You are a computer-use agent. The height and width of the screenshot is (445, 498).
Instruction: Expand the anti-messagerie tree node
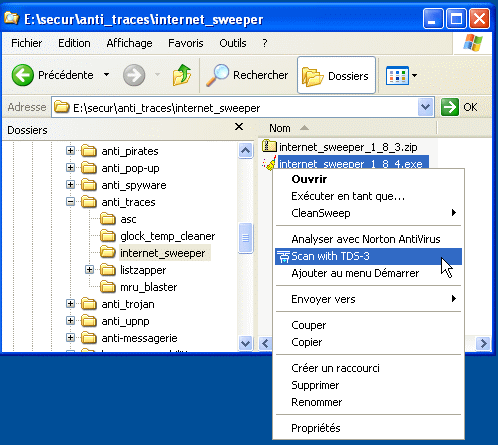(x=70, y=338)
